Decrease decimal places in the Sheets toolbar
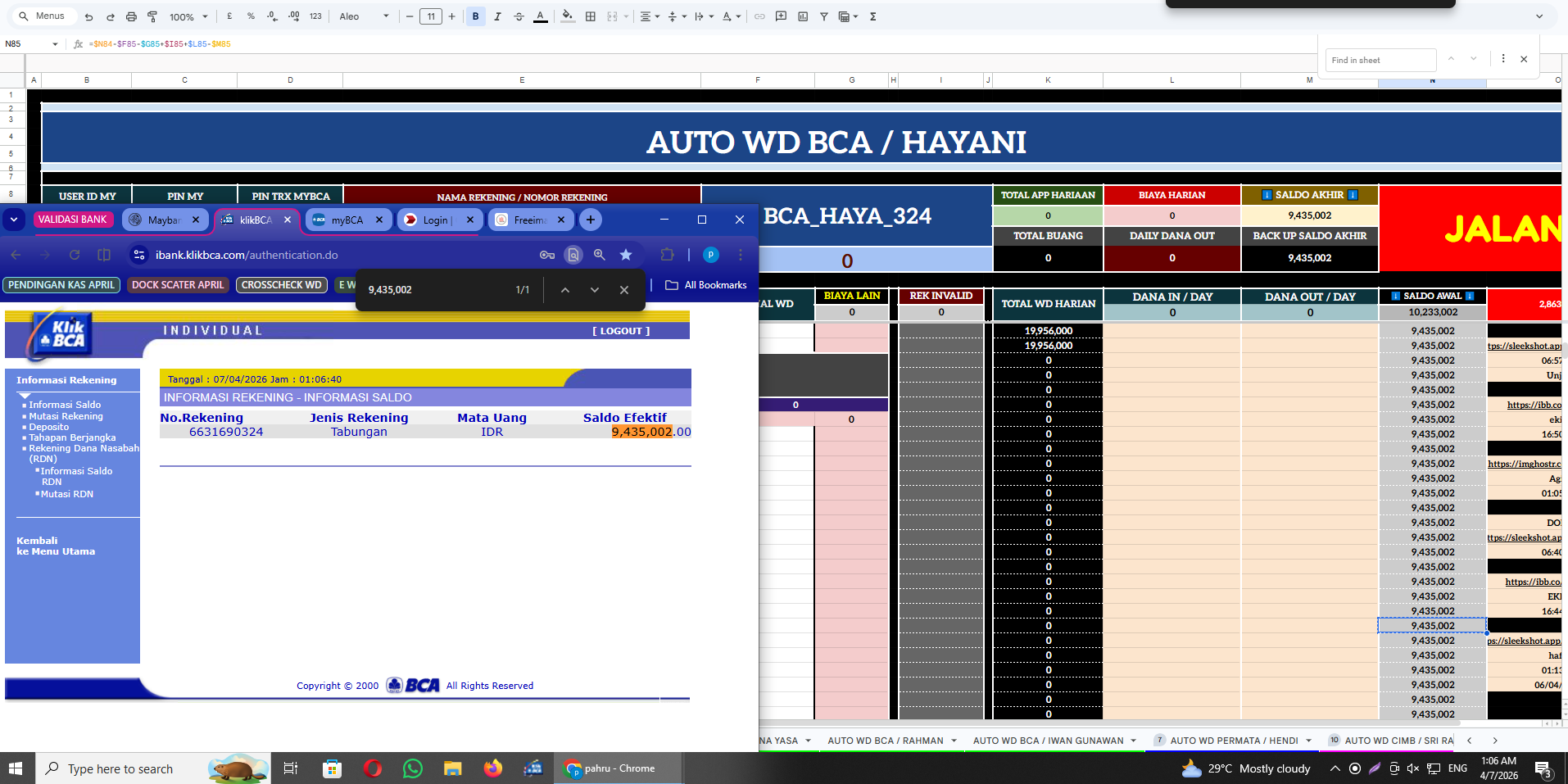The image size is (1568, 784). coord(272,16)
